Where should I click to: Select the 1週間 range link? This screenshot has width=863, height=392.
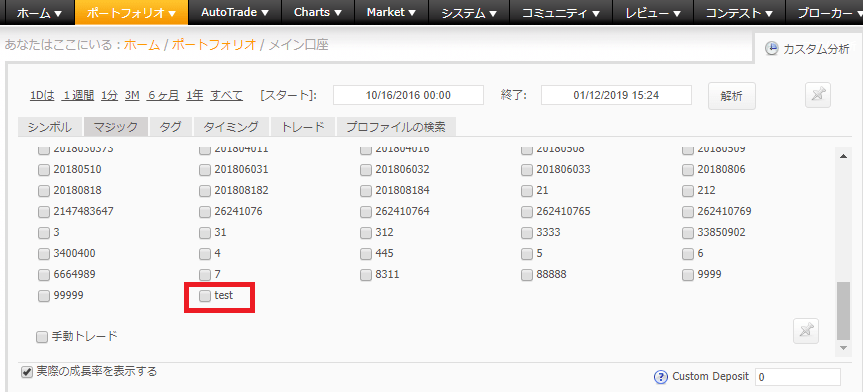[78, 95]
